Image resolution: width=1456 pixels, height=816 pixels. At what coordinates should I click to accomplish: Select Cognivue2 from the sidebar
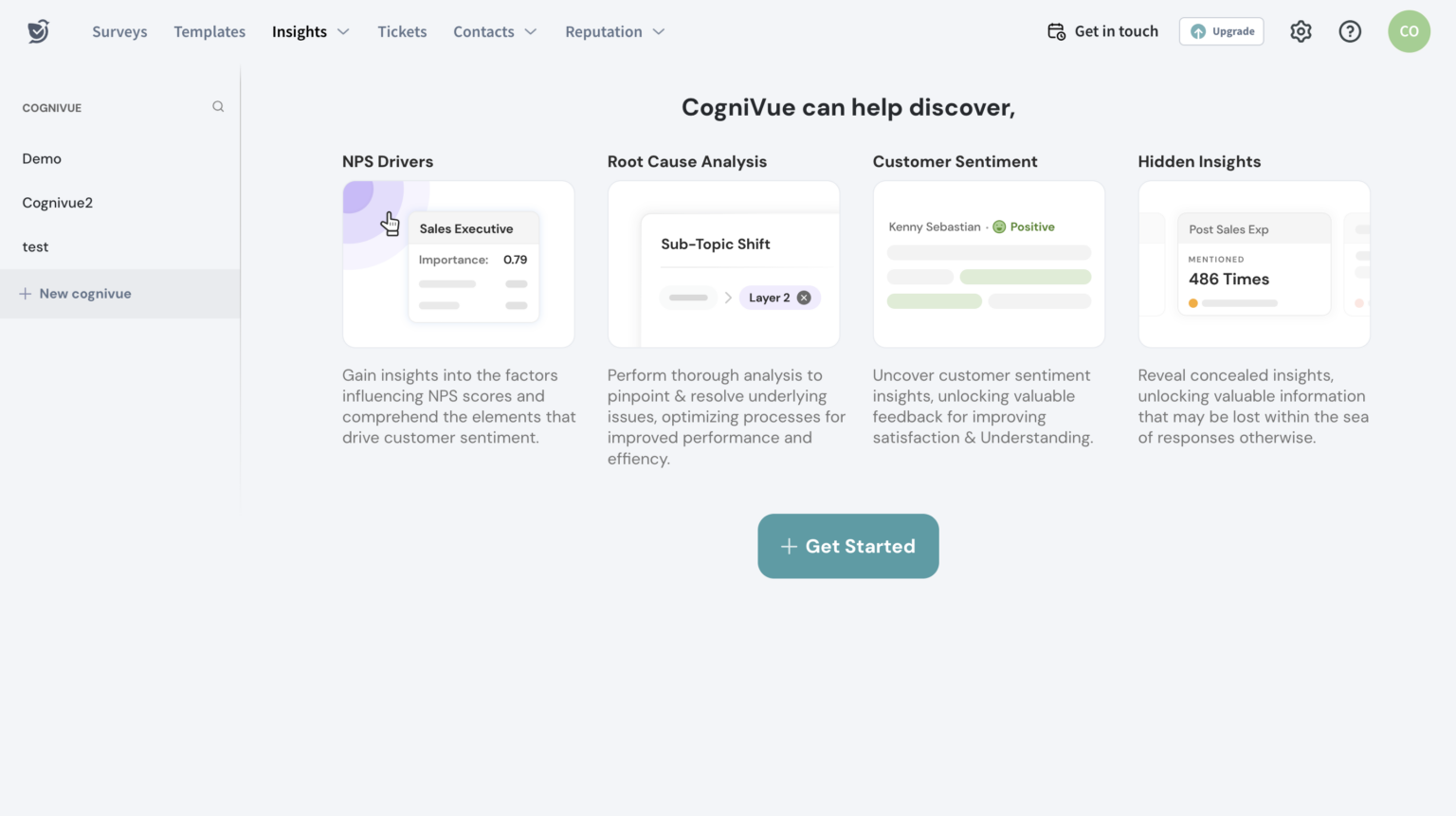click(x=58, y=202)
